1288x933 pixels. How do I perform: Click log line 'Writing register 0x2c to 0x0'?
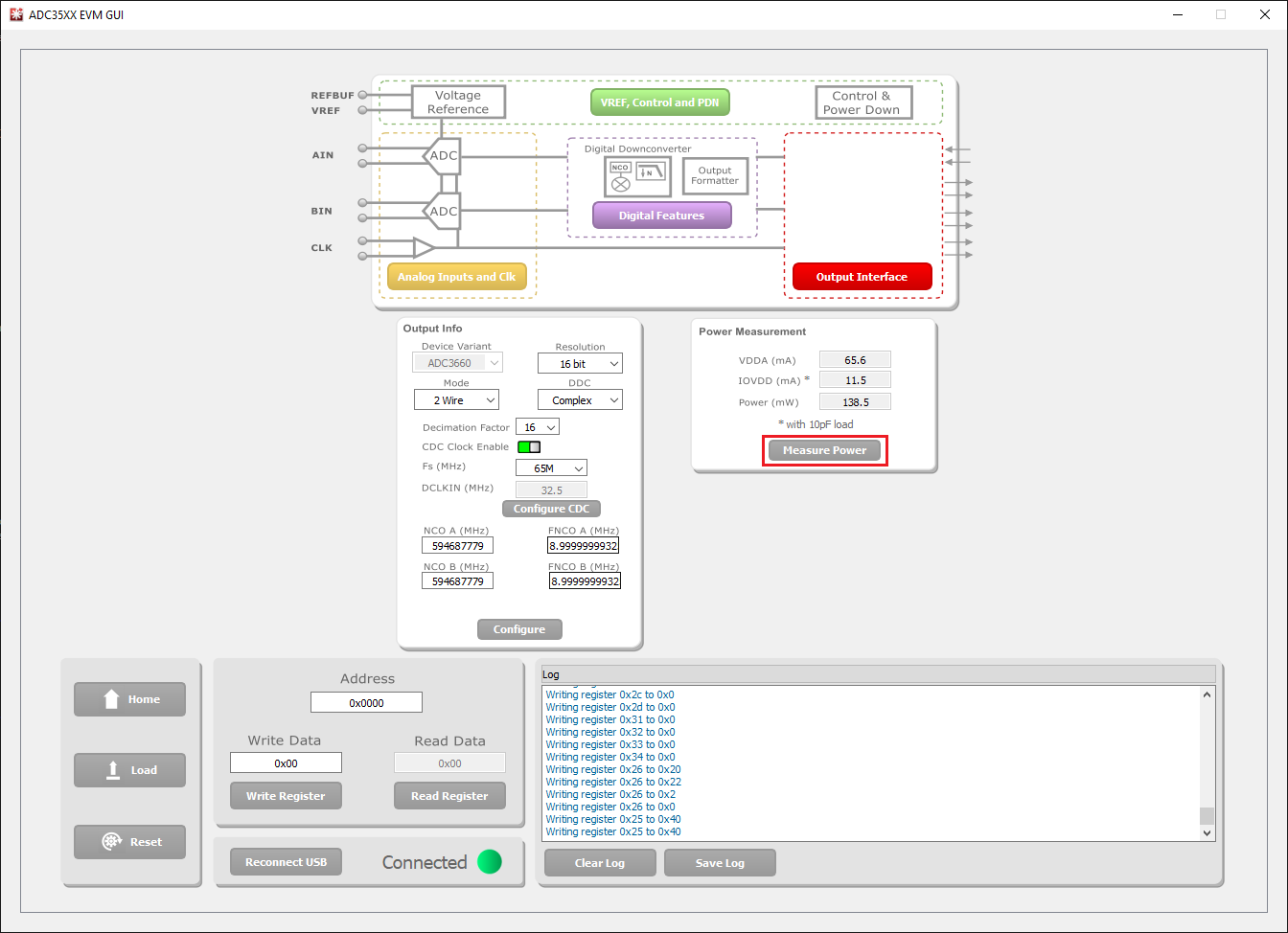click(x=610, y=694)
